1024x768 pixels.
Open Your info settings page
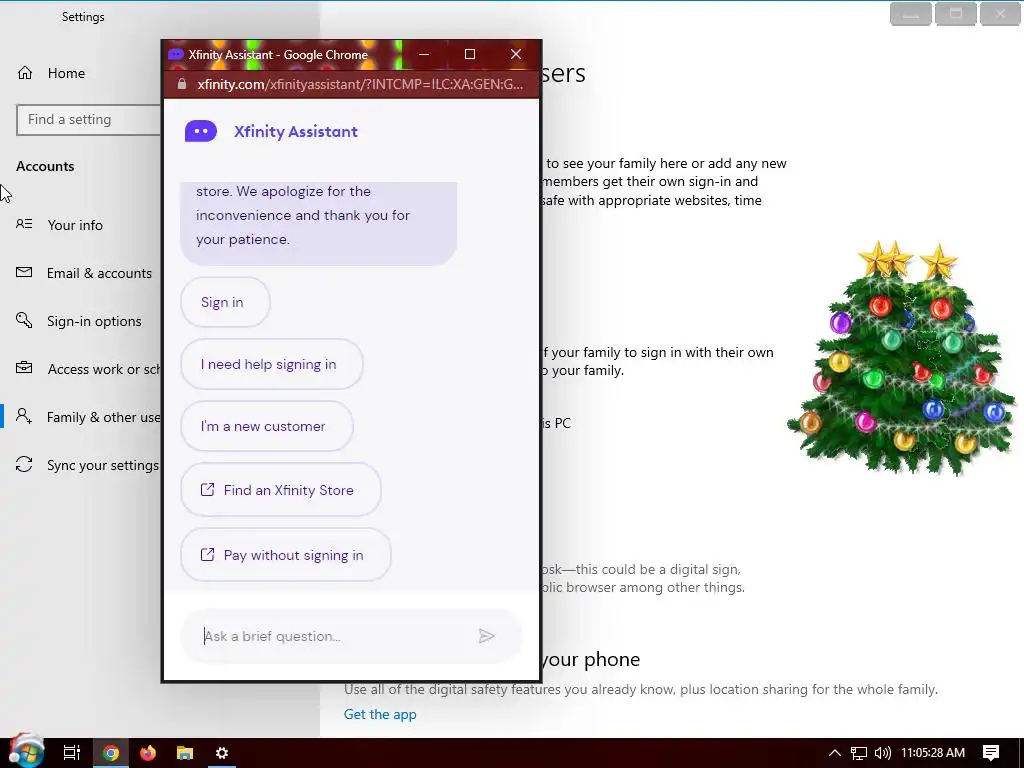coord(75,225)
